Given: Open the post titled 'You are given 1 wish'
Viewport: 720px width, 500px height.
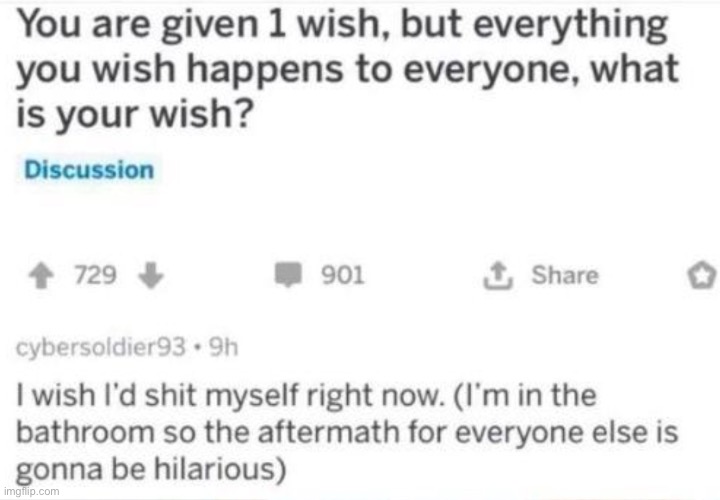Looking at the screenshot, I should [348, 69].
